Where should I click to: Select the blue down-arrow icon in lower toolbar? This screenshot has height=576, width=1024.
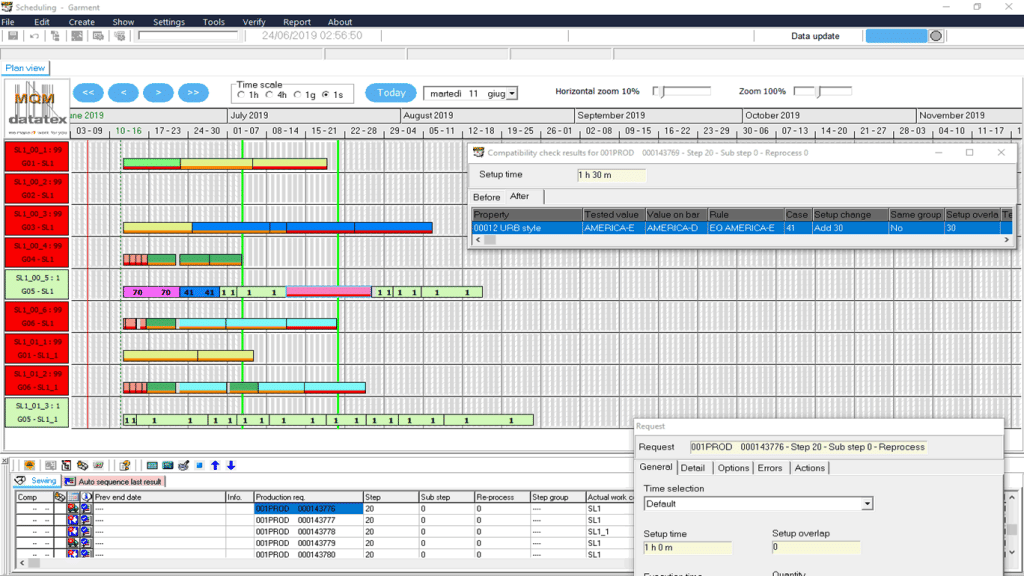point(231,464)
